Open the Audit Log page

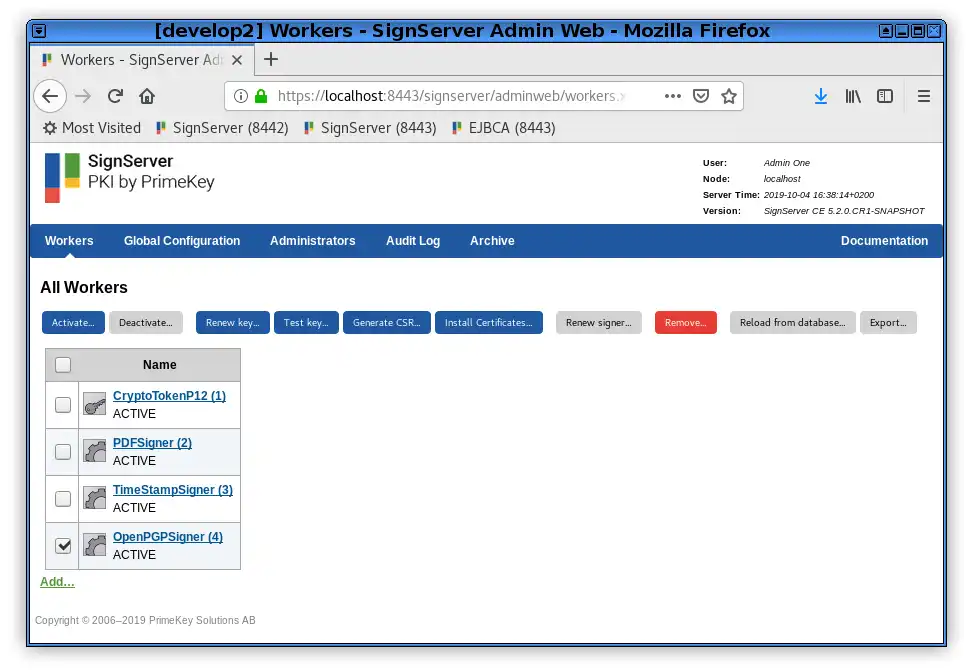pyautogui.click(x=413, y=240)
